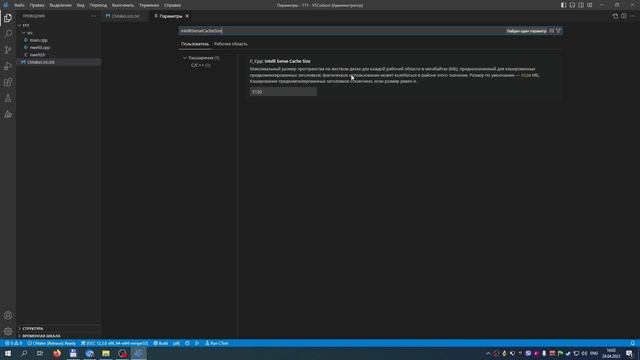Change the [all] build target
640x360 pixels.
[x=176, y=343]
